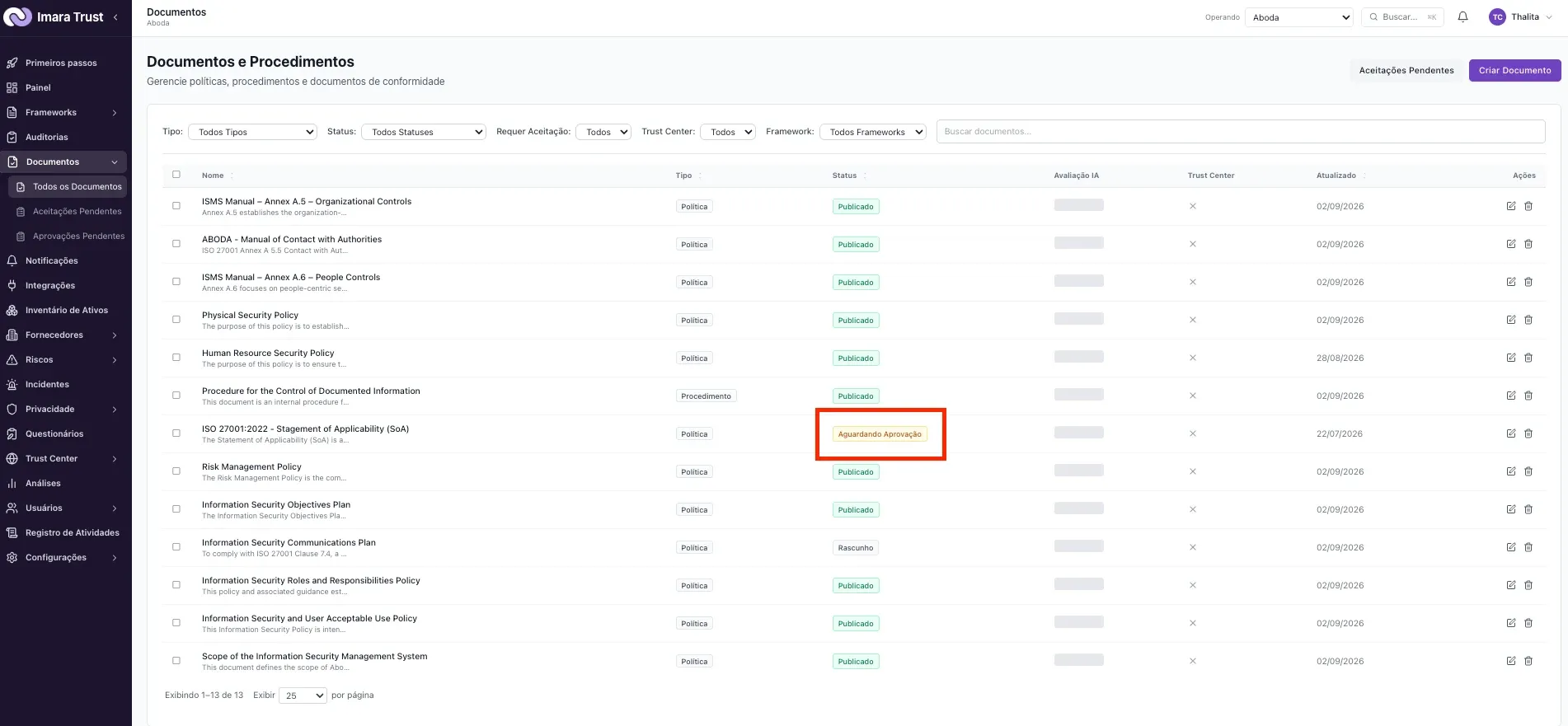1568x726 pixels.
Task: Open the Tipo filter dropdown
Action: pos(252,132)
